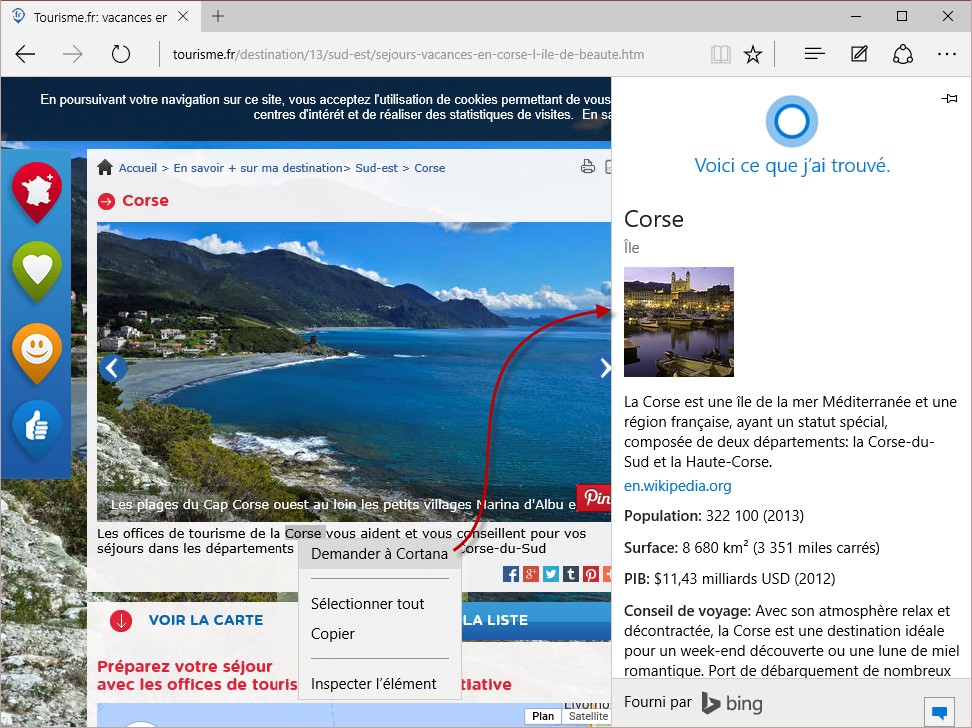This screenshot has height=728, width=972.
Task: Select 'Copier' in the context menu
Action: [333, 634]
